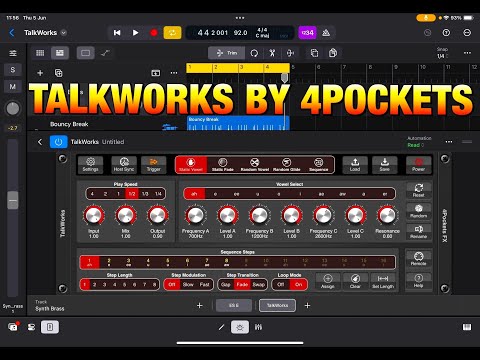Open the Mixer faders icon
The image size is (480, 360).
[x=258, y=327]
